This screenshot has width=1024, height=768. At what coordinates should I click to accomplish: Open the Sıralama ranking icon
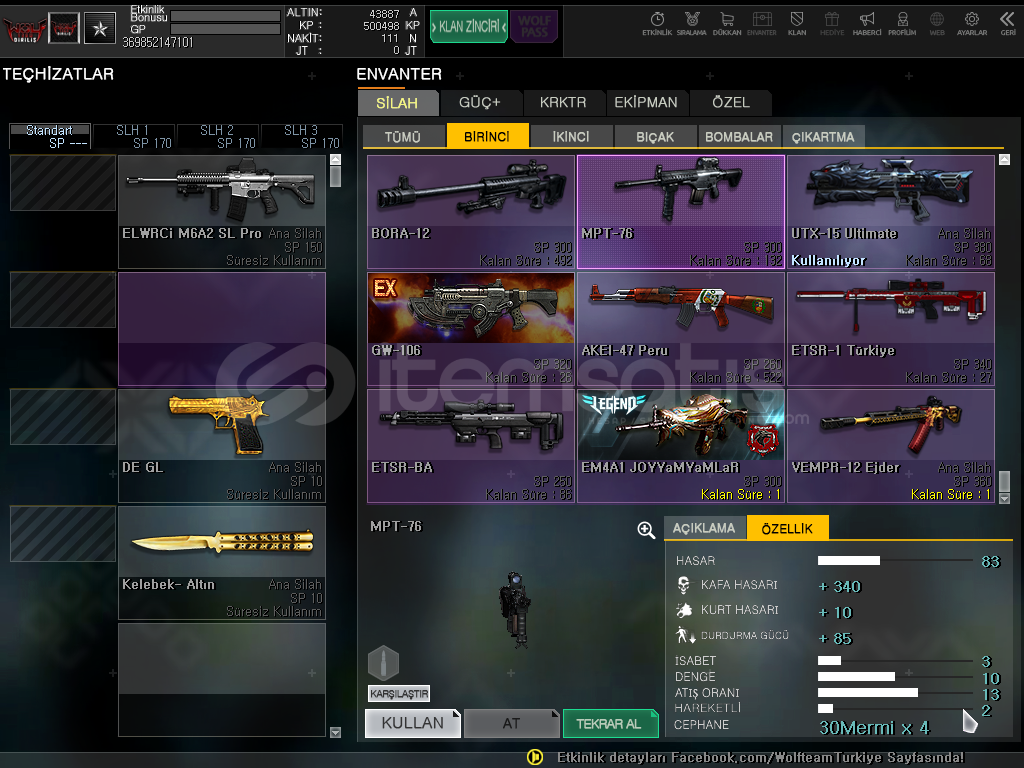(x=692, y=24)
